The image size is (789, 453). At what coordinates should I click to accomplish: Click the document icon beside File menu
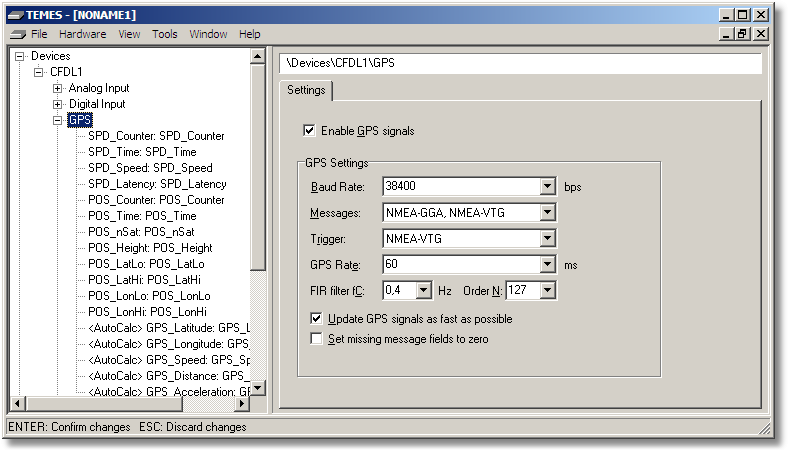(x=18, y=34)
